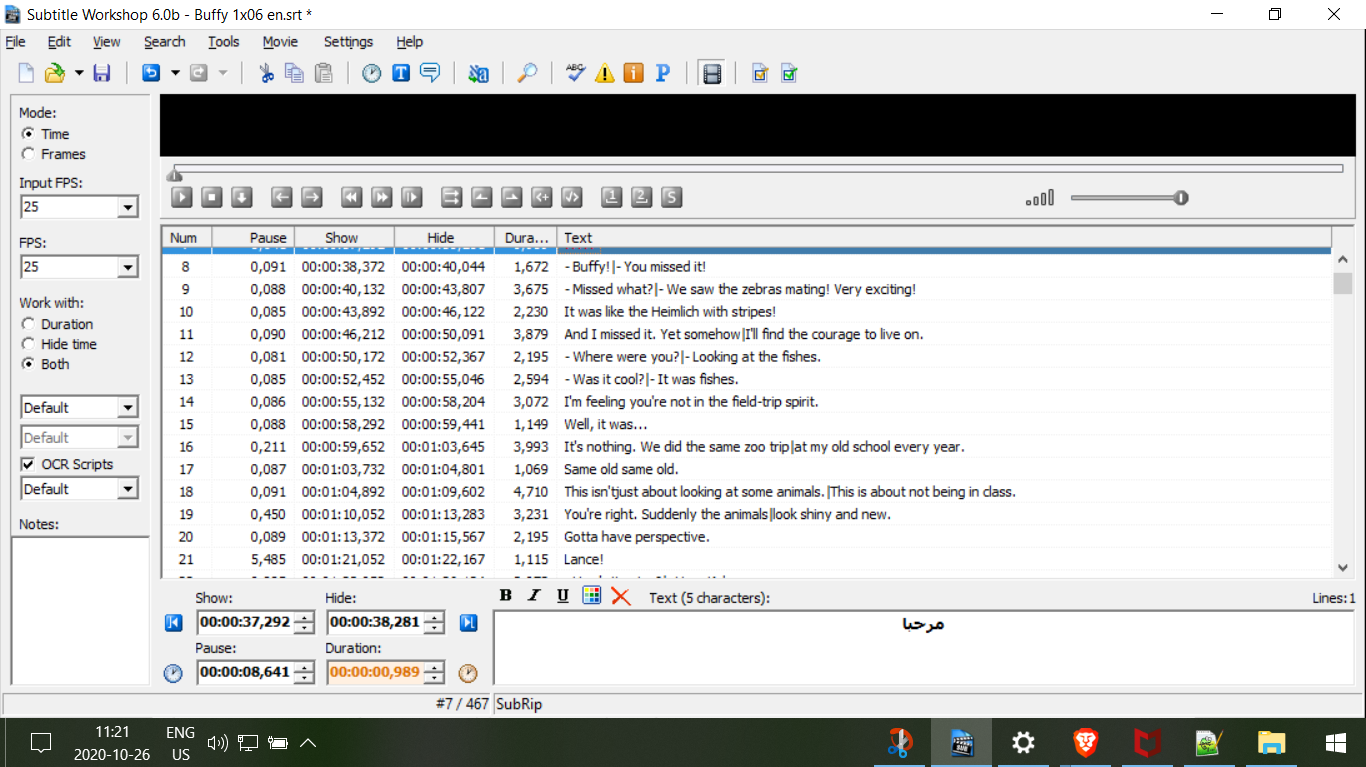Click the S button in player controls
The image size is (1366, 767).
672,197
